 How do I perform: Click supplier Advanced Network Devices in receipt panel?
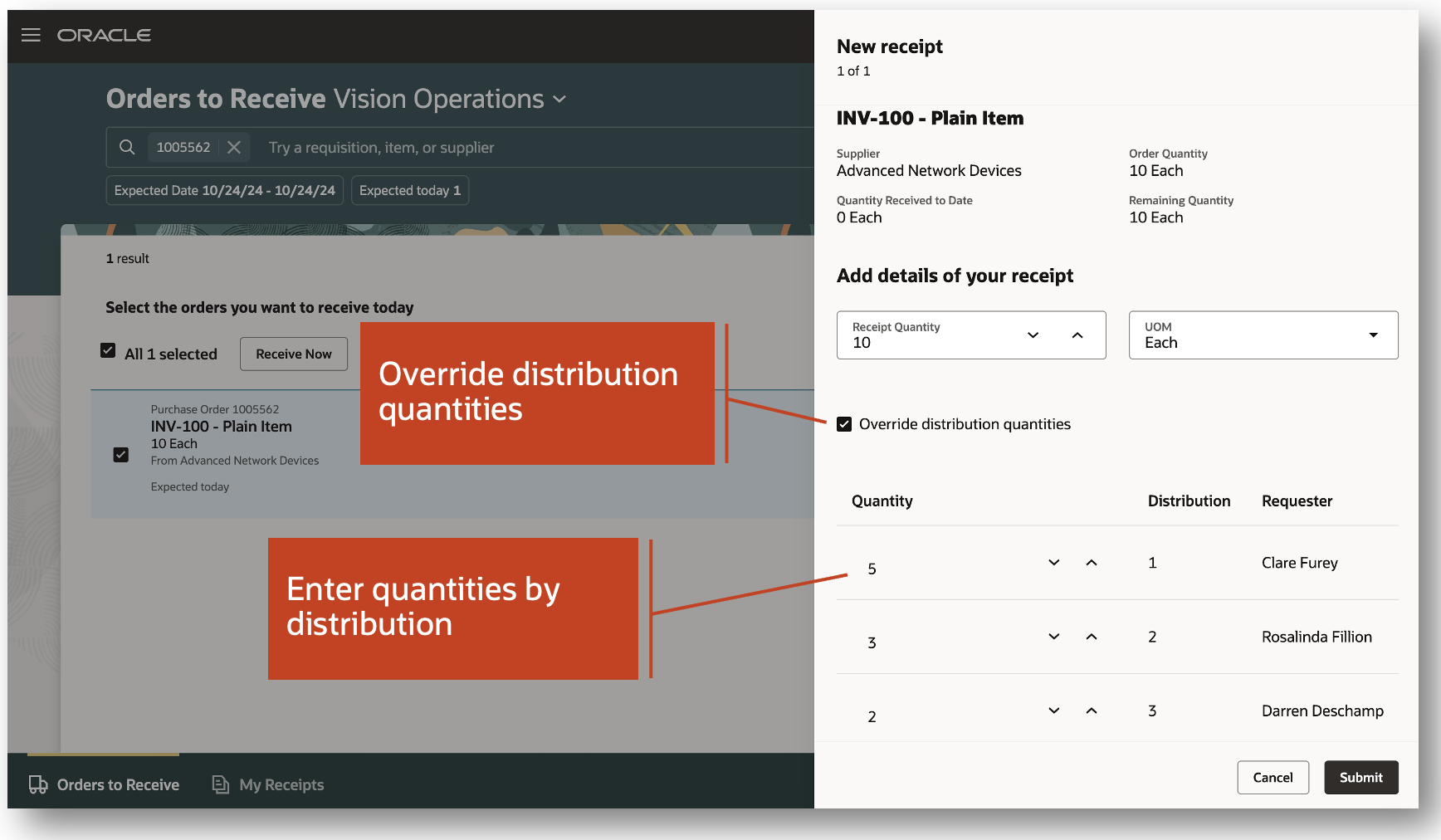coord(929,171)
